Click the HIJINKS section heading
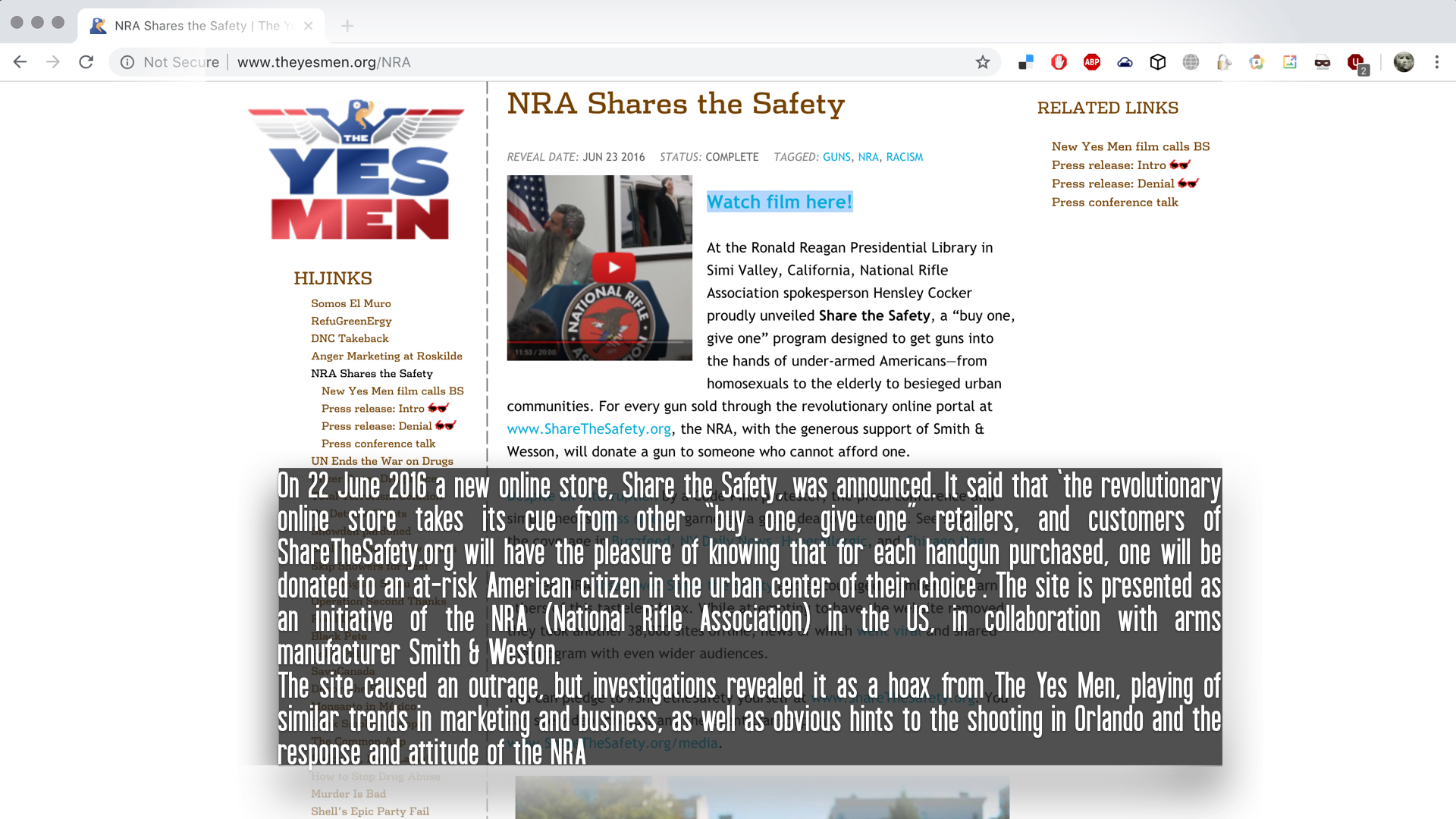 click(x=333, y=278)
